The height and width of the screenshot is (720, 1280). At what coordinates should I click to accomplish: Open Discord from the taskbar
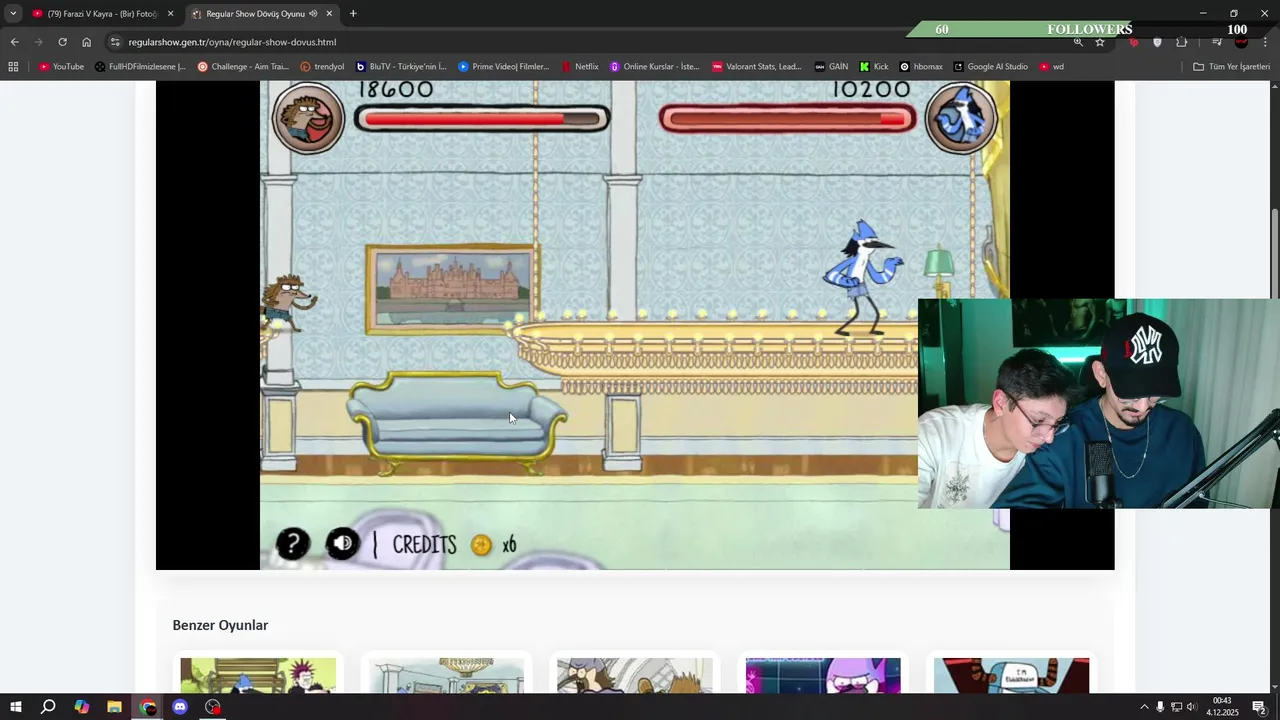(x=180, y=707)
